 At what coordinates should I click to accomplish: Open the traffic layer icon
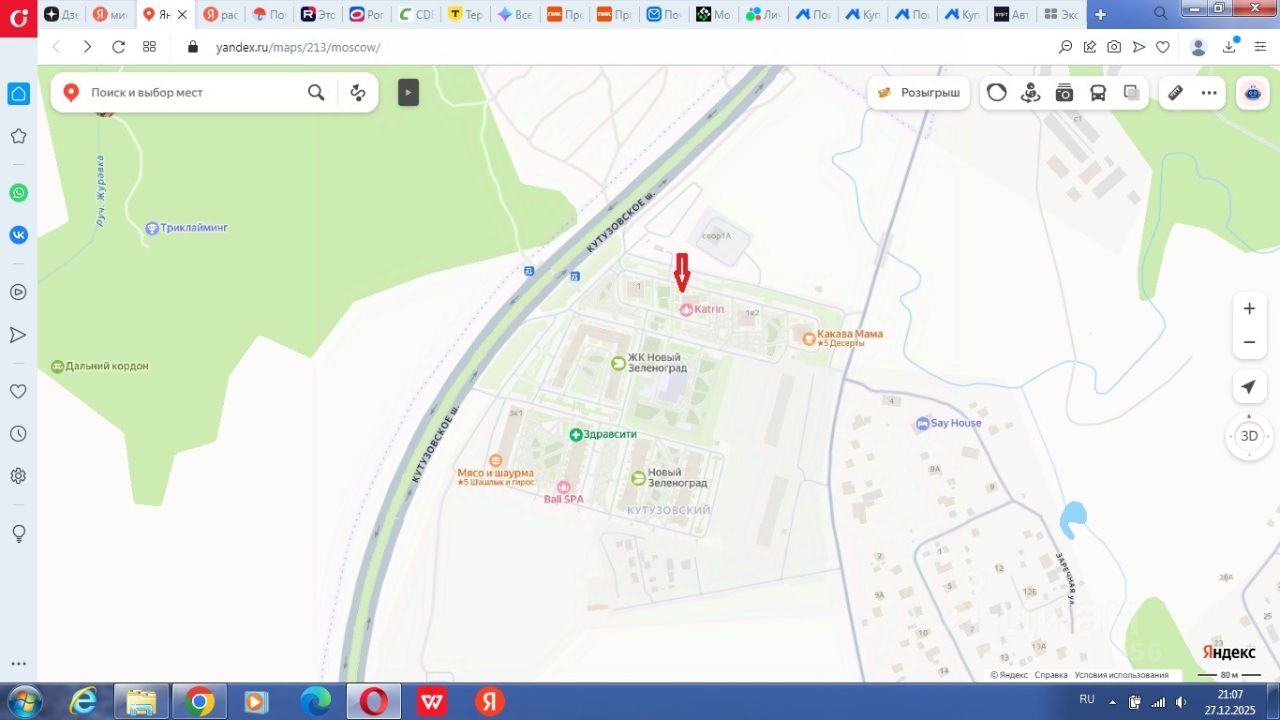[997, 93]
